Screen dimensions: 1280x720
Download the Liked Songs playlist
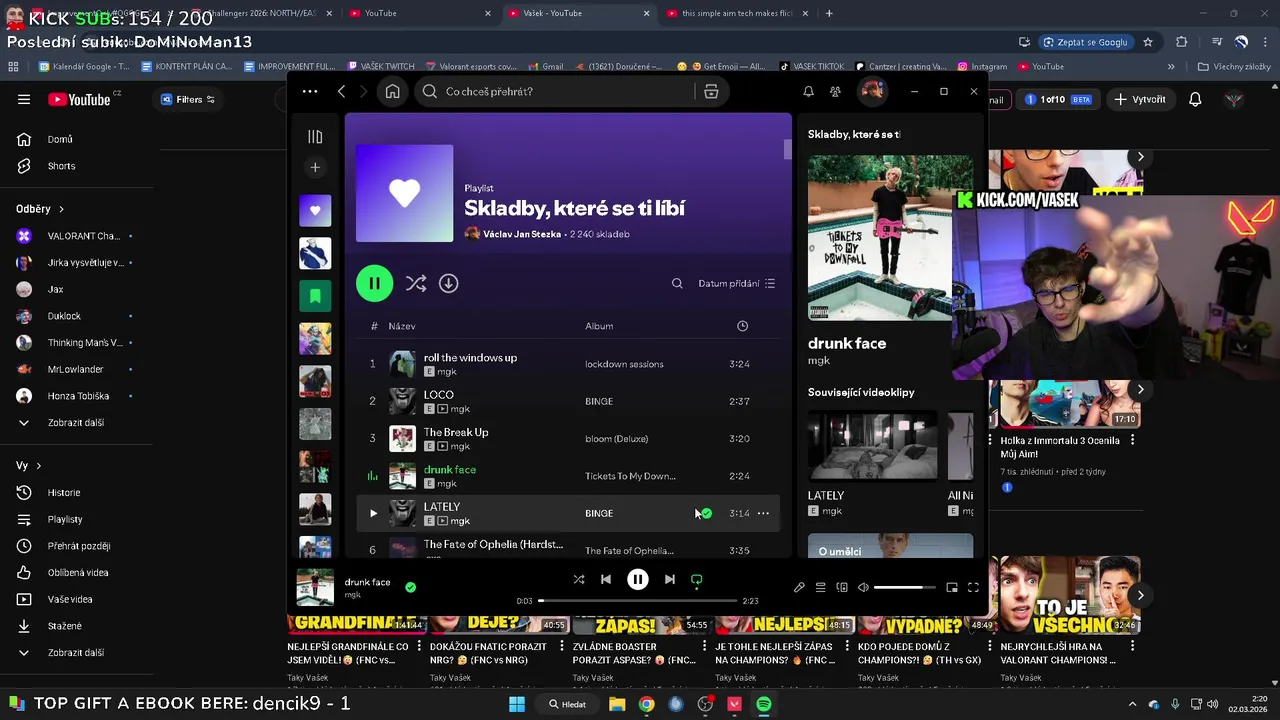click(x=448, y=283)
